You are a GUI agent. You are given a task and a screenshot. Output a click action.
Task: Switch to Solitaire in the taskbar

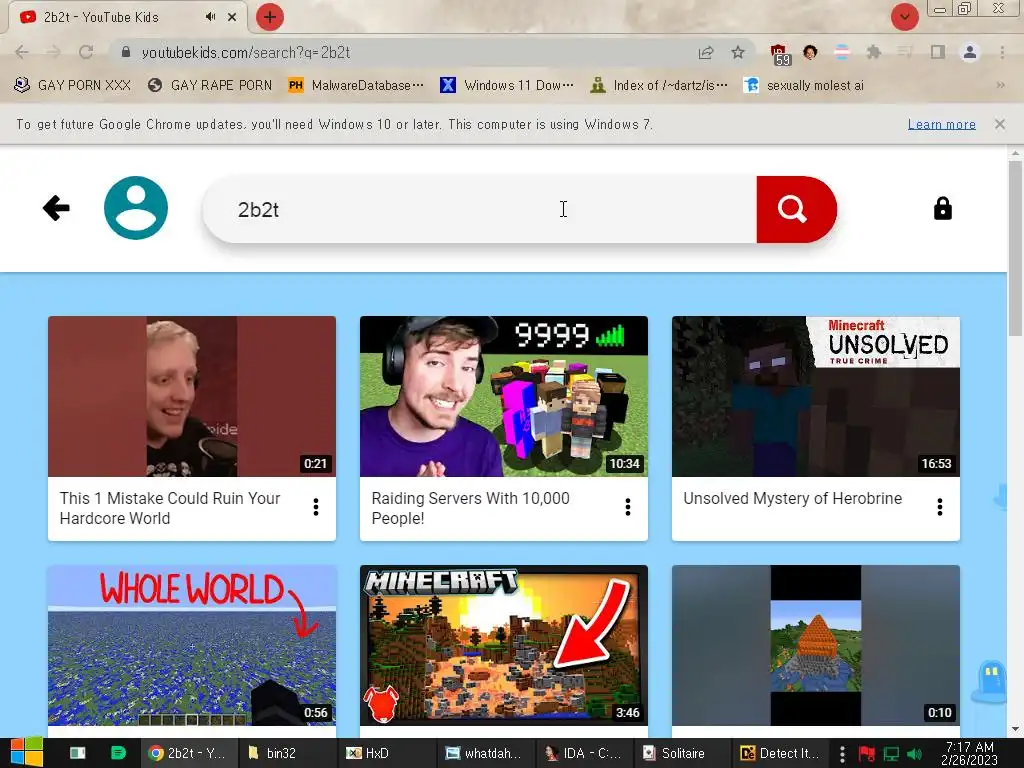click(682, 753)
